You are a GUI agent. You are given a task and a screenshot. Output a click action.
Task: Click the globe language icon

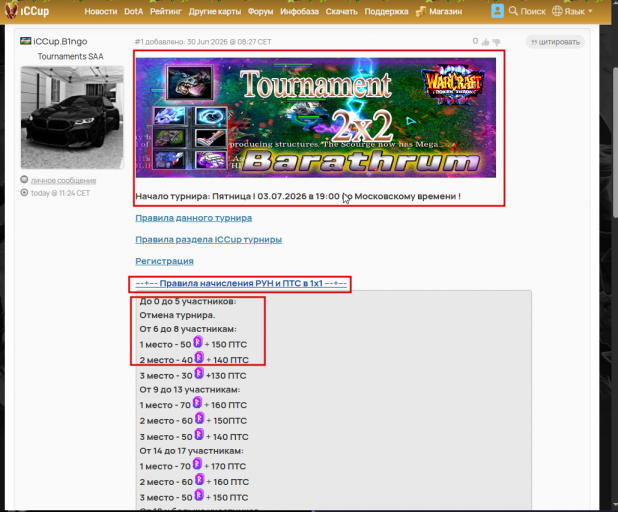click(x=557, y=11)
